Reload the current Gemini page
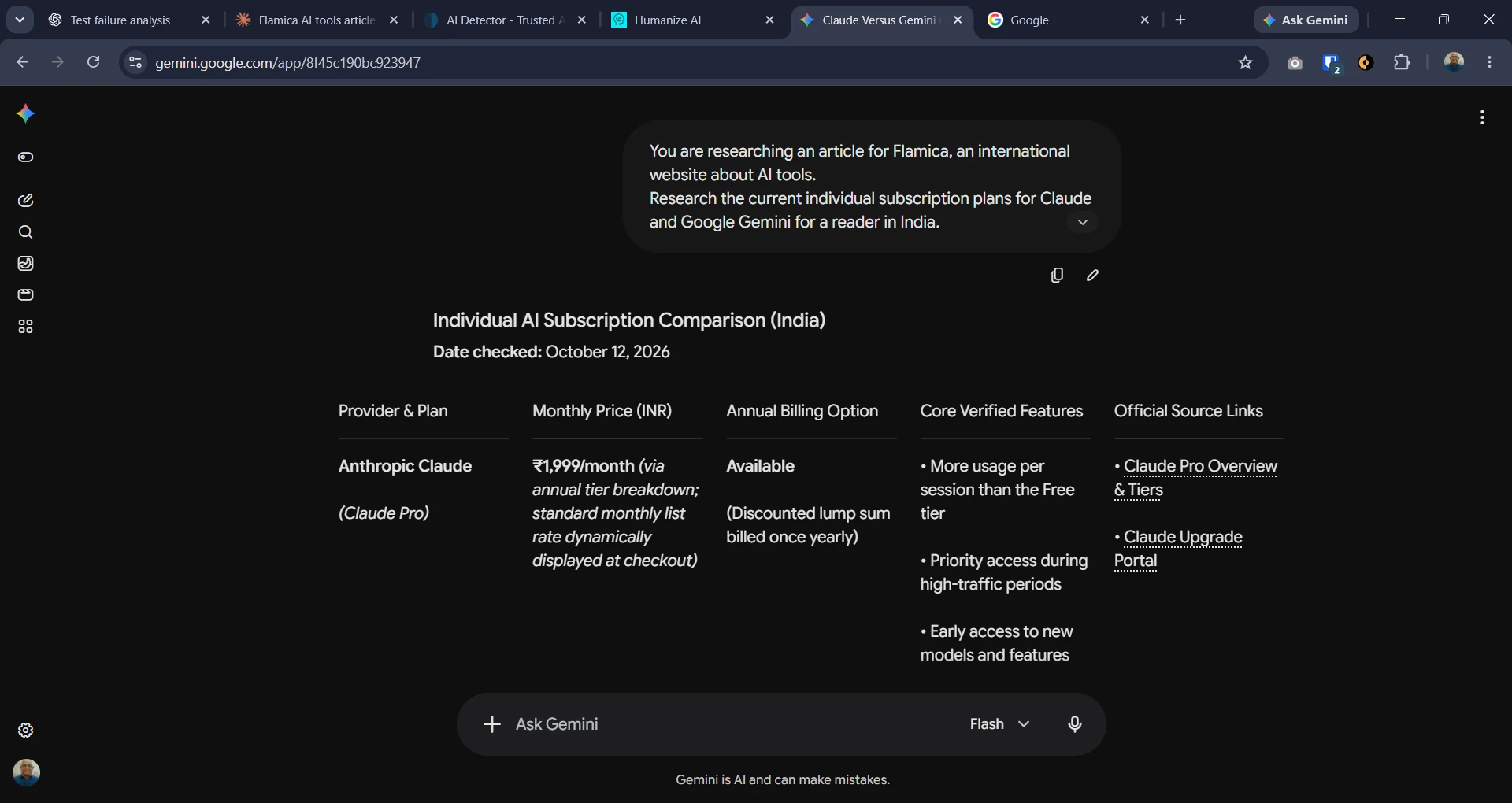The width and height of the screenshot is (1512, 803). click(93, 62)
